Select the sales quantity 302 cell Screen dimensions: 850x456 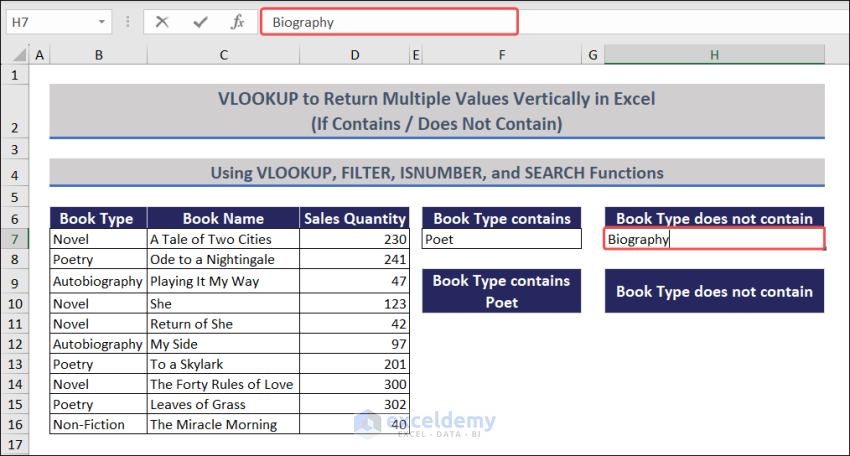click(x=355, y=404)
